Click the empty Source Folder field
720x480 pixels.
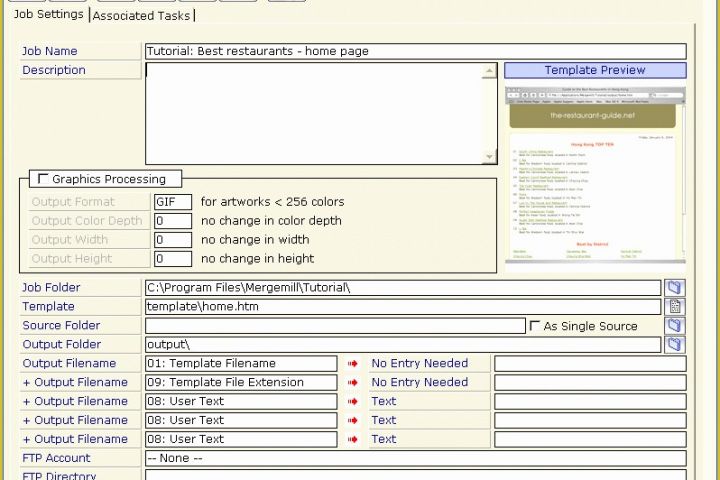pyautogui.click(x=335, y=326)
